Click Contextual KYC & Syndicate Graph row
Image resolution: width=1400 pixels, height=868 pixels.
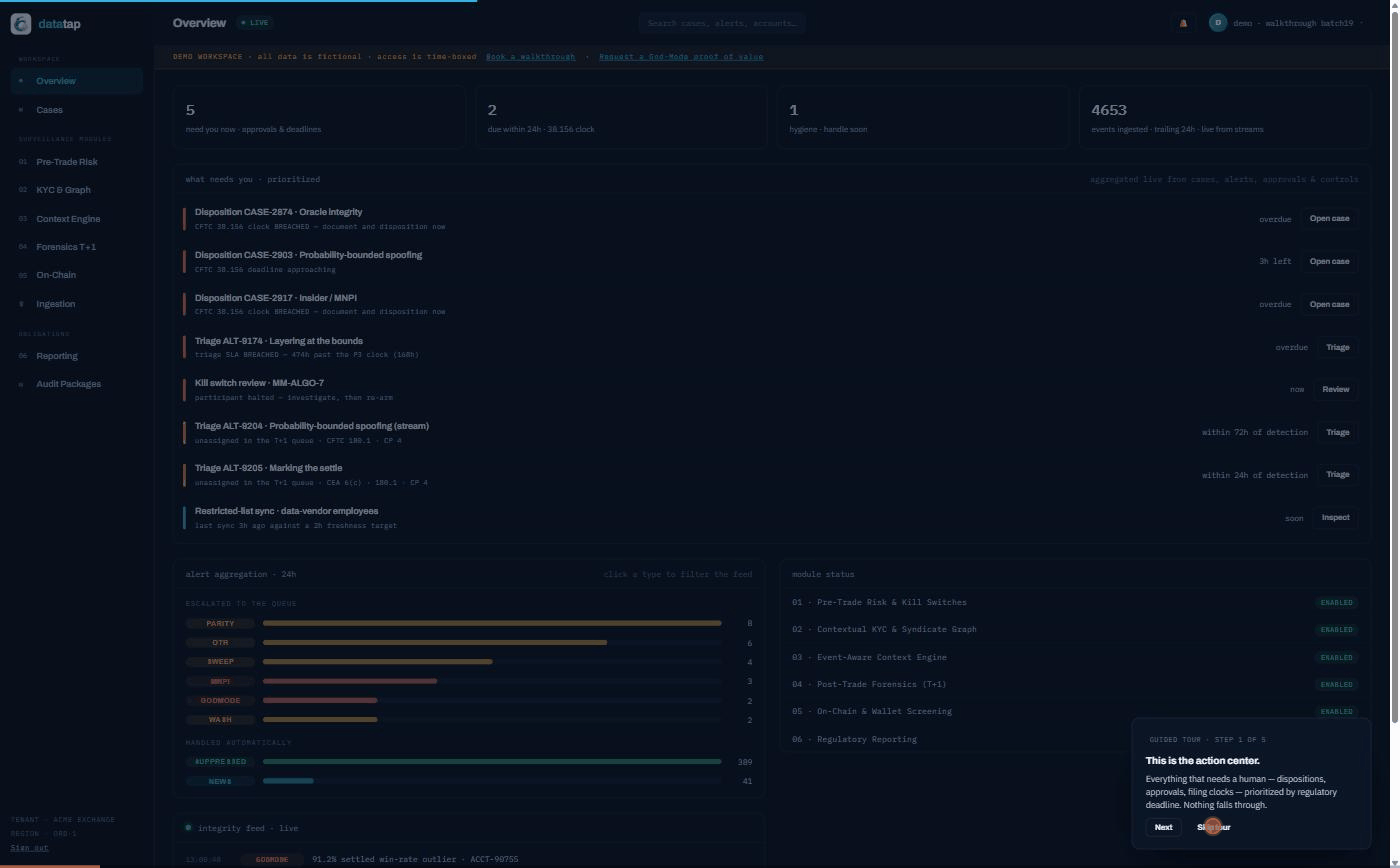[x=1074, y=630]
